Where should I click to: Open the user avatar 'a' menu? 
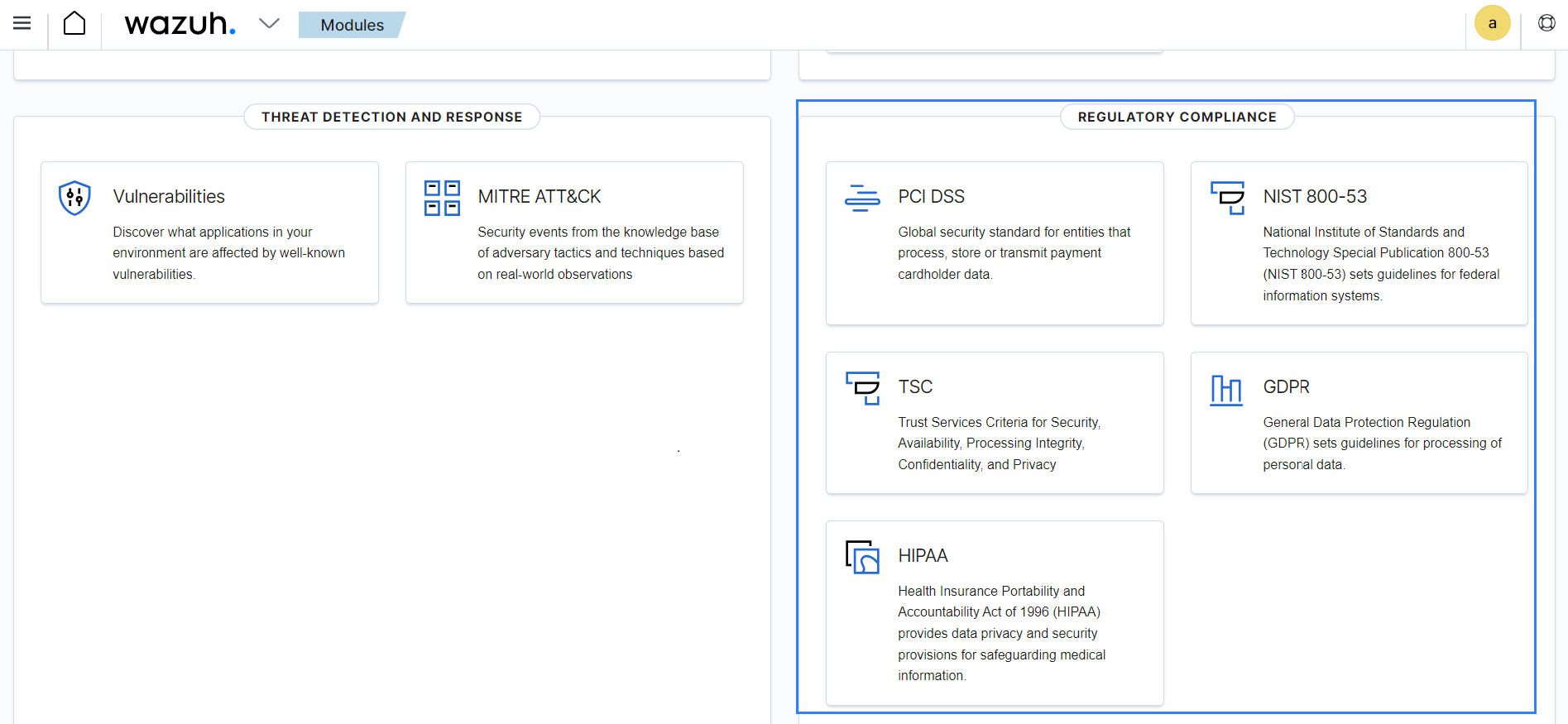(1493, 23)
